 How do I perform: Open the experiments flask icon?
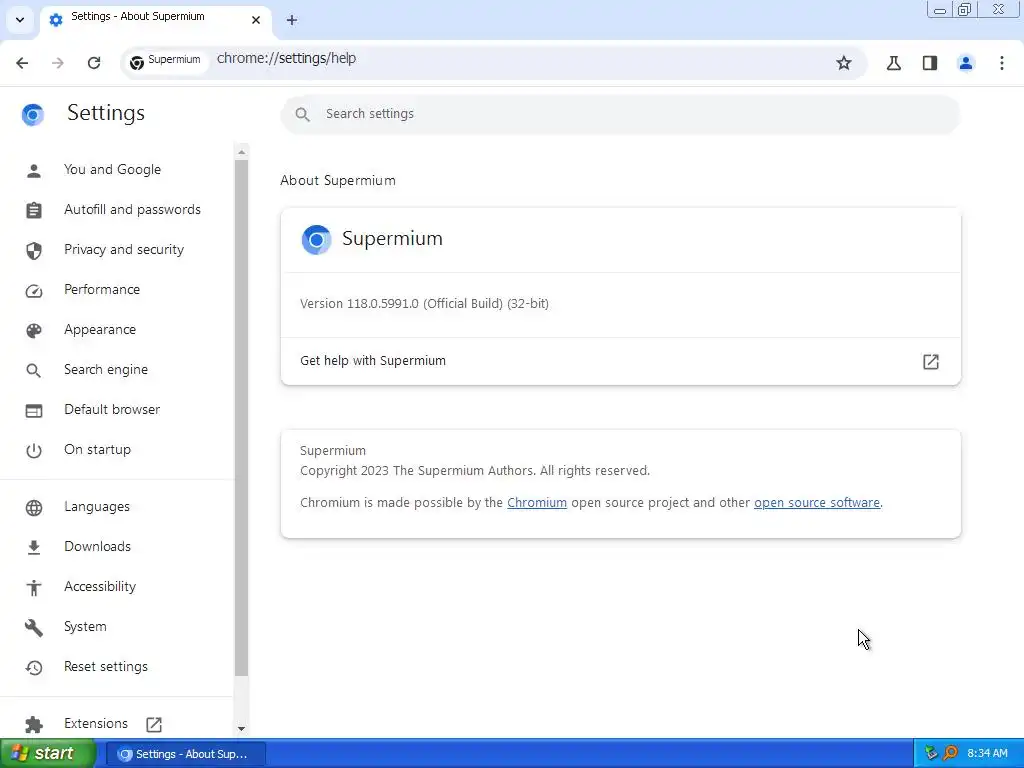[x=894, y=63]
